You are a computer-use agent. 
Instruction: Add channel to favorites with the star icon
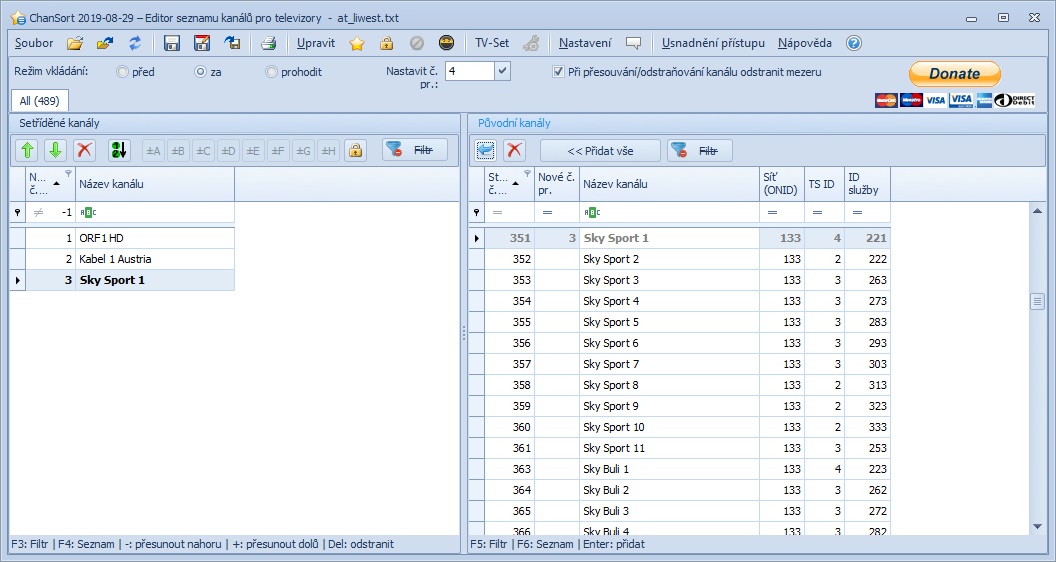357,43
